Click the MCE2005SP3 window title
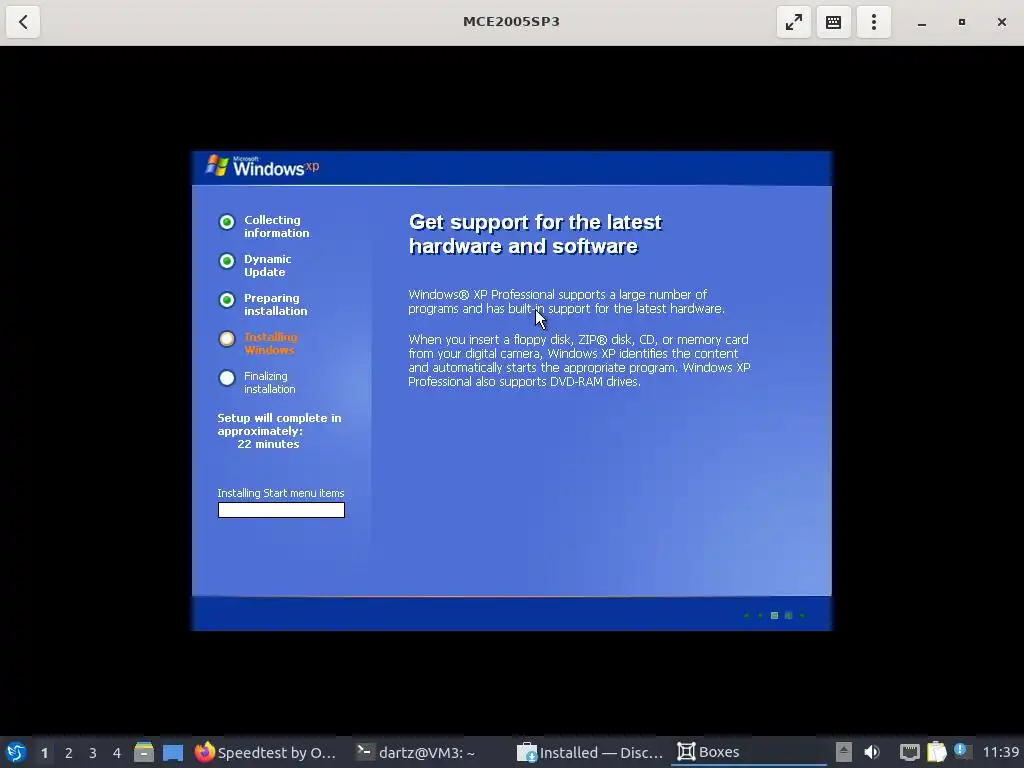The image size is (1024, 768). pos(511,22)
